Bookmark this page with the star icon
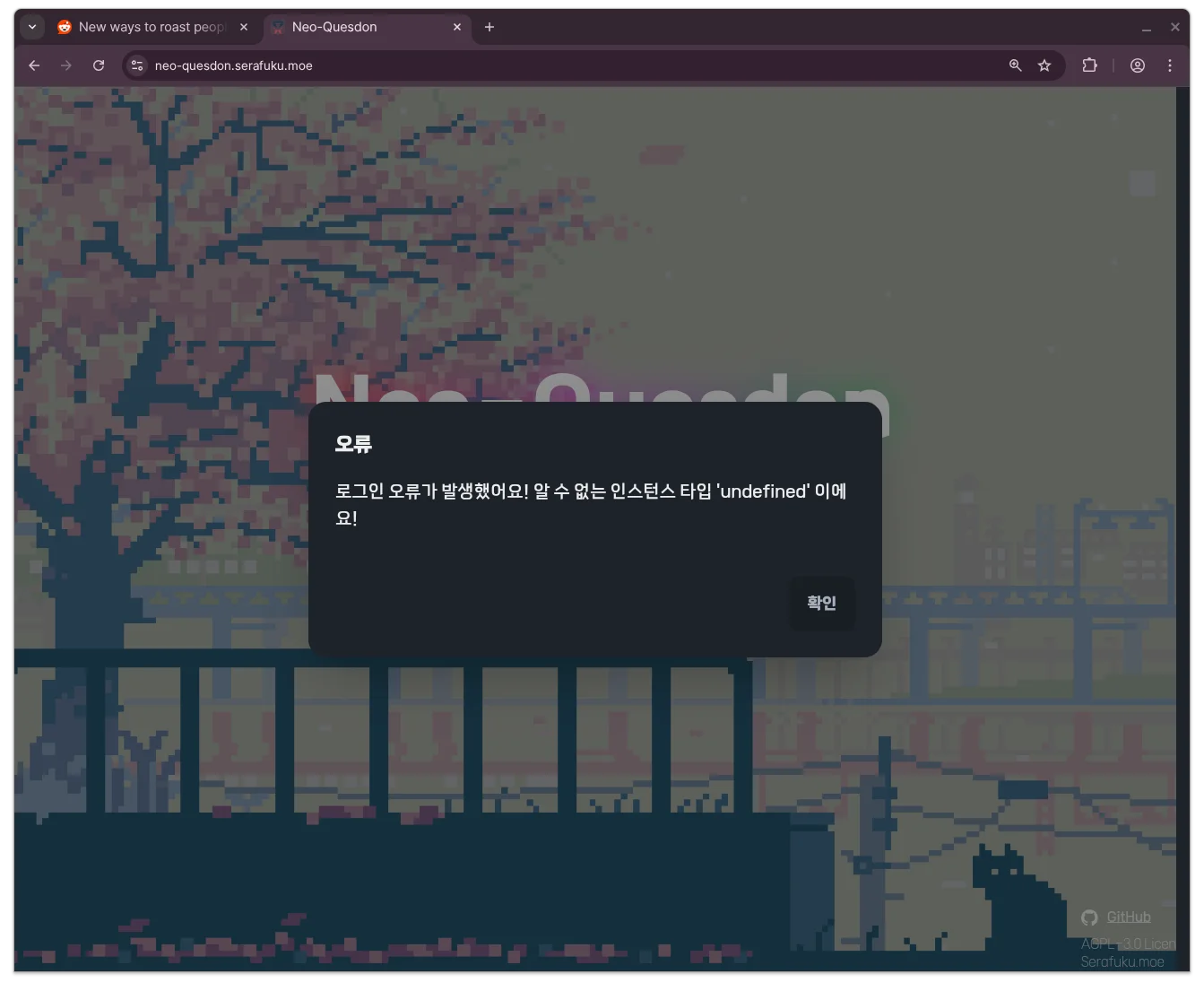This screenshot has width=1204, height=1000. [x=1044, y=65]
